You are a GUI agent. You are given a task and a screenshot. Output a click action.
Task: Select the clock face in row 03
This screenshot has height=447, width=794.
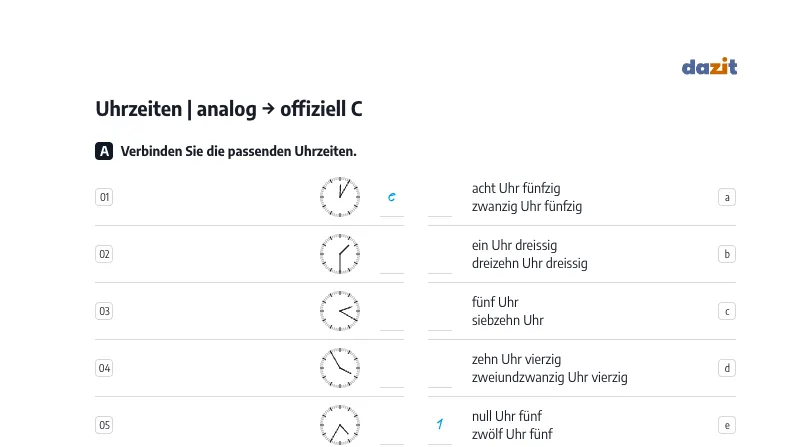pyautogui.click(x=340, y=311)
